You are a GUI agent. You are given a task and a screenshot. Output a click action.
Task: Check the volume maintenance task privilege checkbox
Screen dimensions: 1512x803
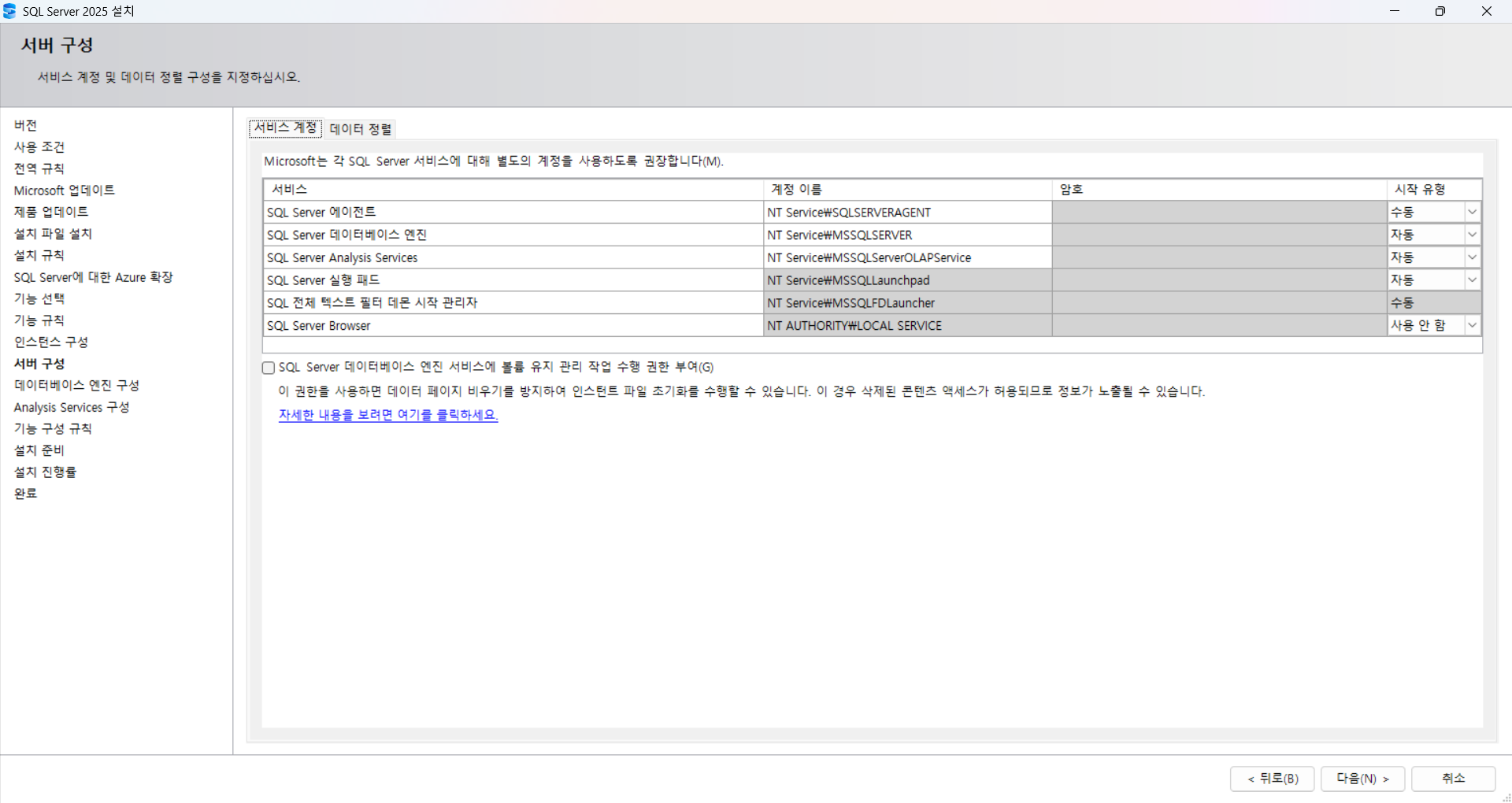click(x=269, y=368)
